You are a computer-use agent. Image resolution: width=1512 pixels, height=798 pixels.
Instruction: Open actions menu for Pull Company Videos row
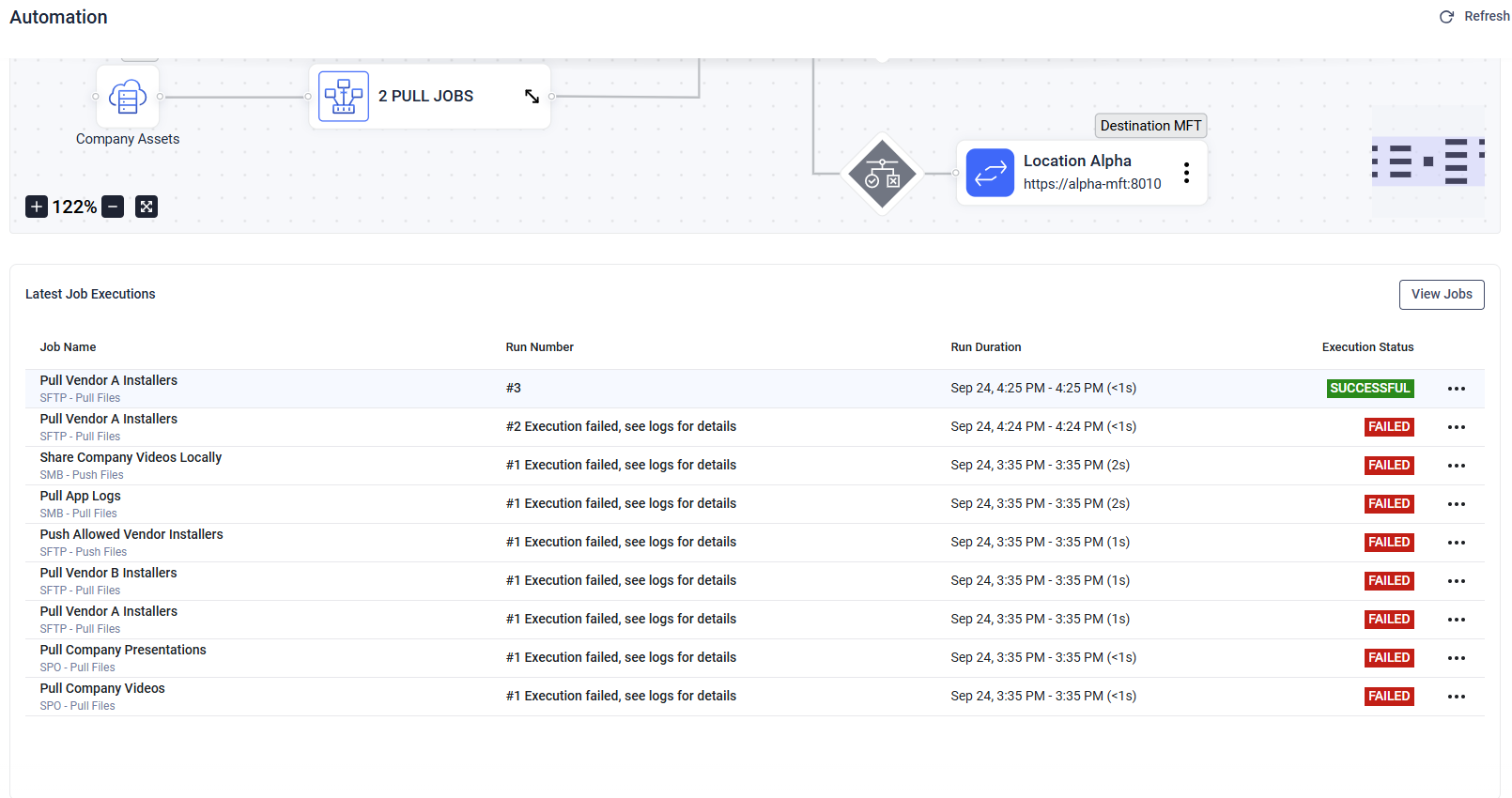[1456, 697]
